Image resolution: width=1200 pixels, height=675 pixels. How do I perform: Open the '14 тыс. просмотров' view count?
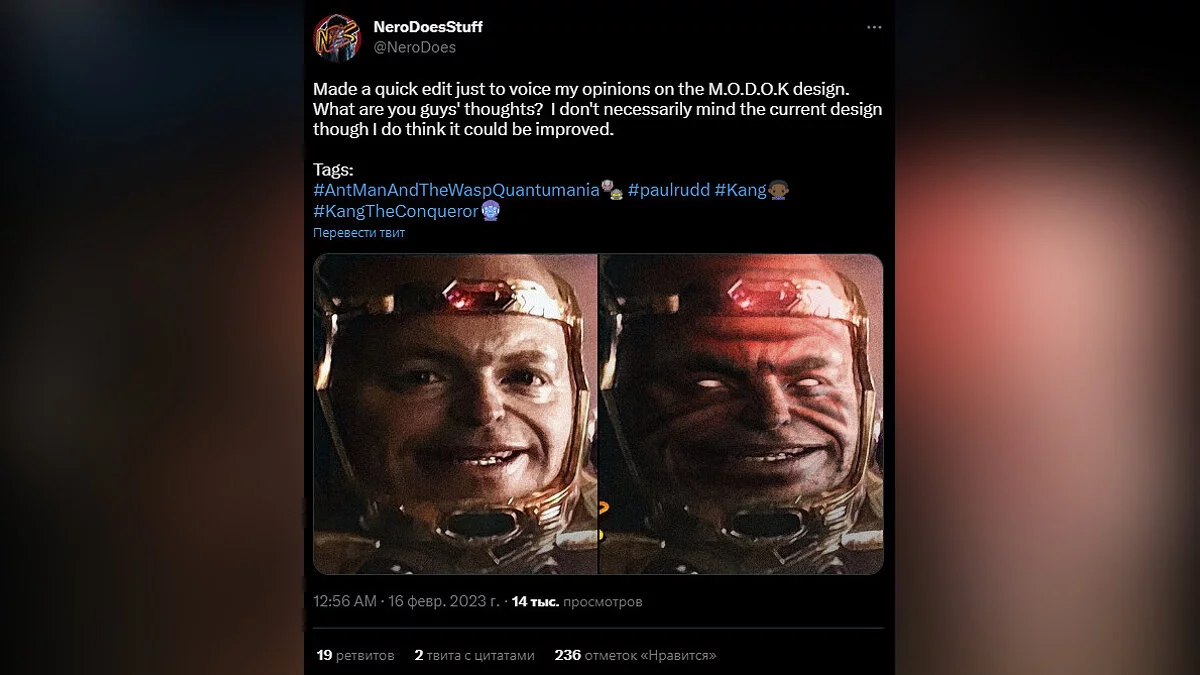pyautogui.click(x=577, y=601)
